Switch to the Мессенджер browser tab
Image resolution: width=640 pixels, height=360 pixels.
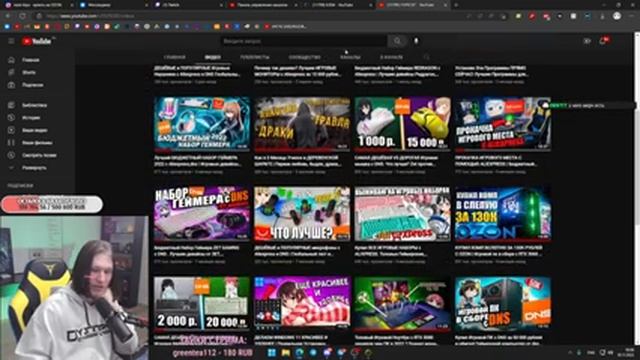[x=112, y=5]
